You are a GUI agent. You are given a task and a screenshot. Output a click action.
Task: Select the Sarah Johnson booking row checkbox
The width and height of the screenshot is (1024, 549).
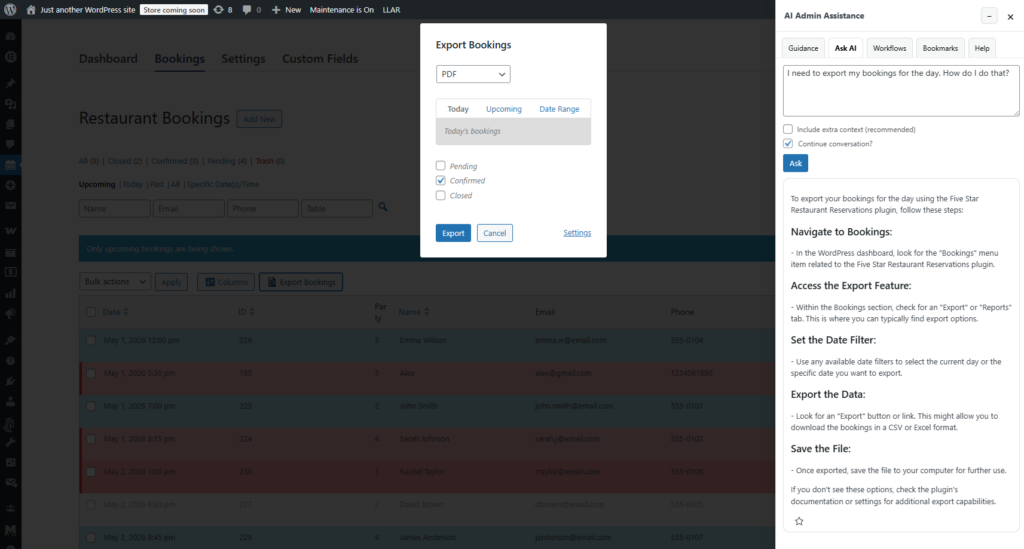(x=91, y=439)
